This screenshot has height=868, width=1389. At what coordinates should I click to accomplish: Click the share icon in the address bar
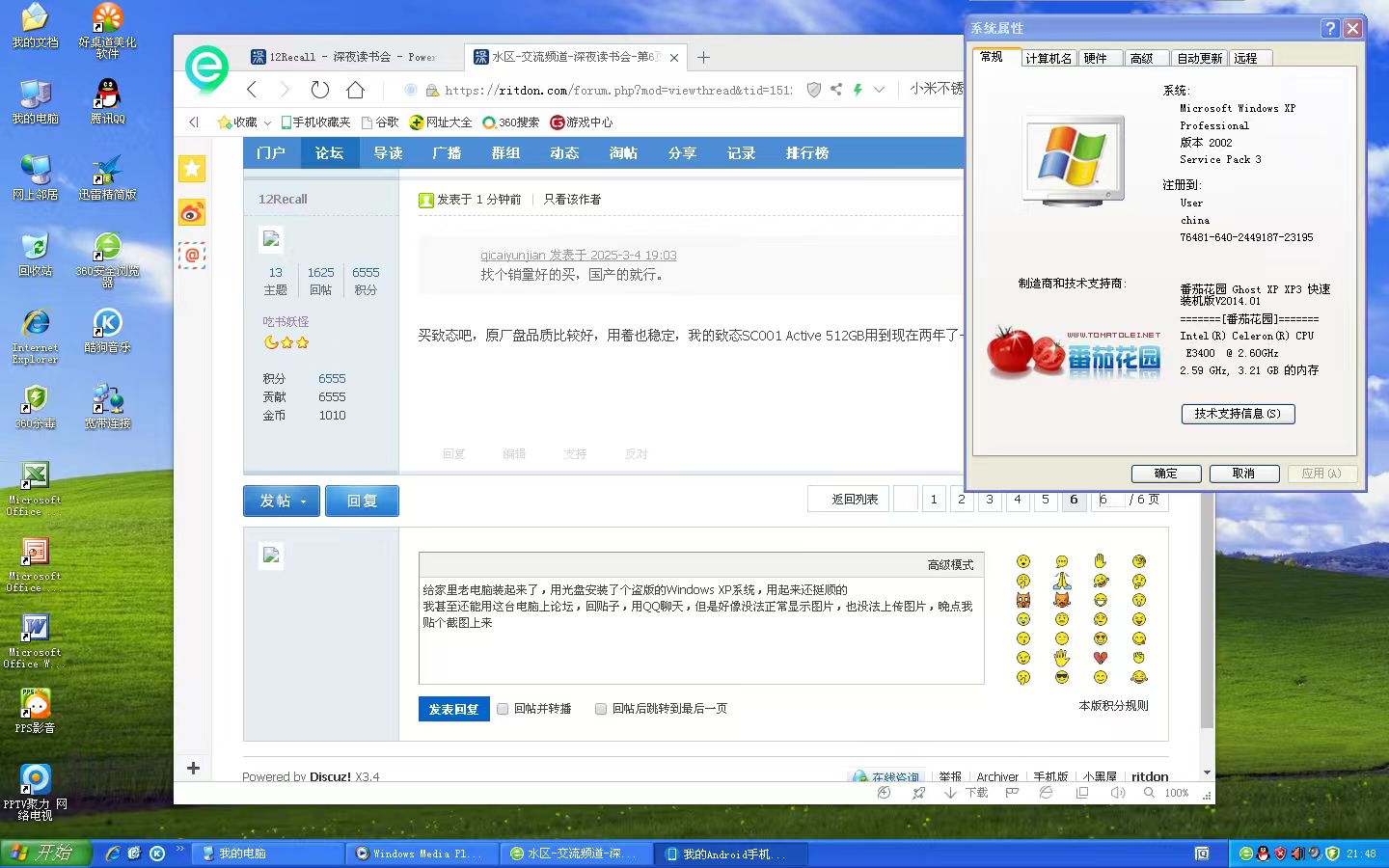click(835, 90)
